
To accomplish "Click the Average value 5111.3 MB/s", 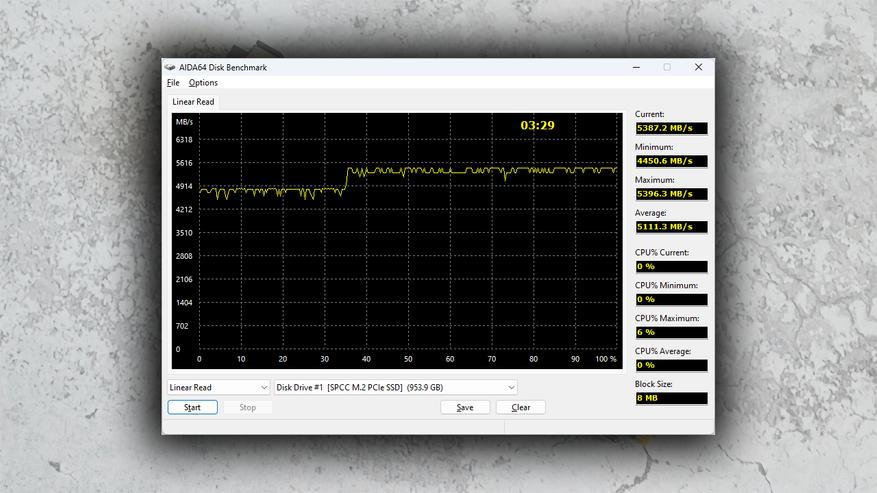I will 671,227.
